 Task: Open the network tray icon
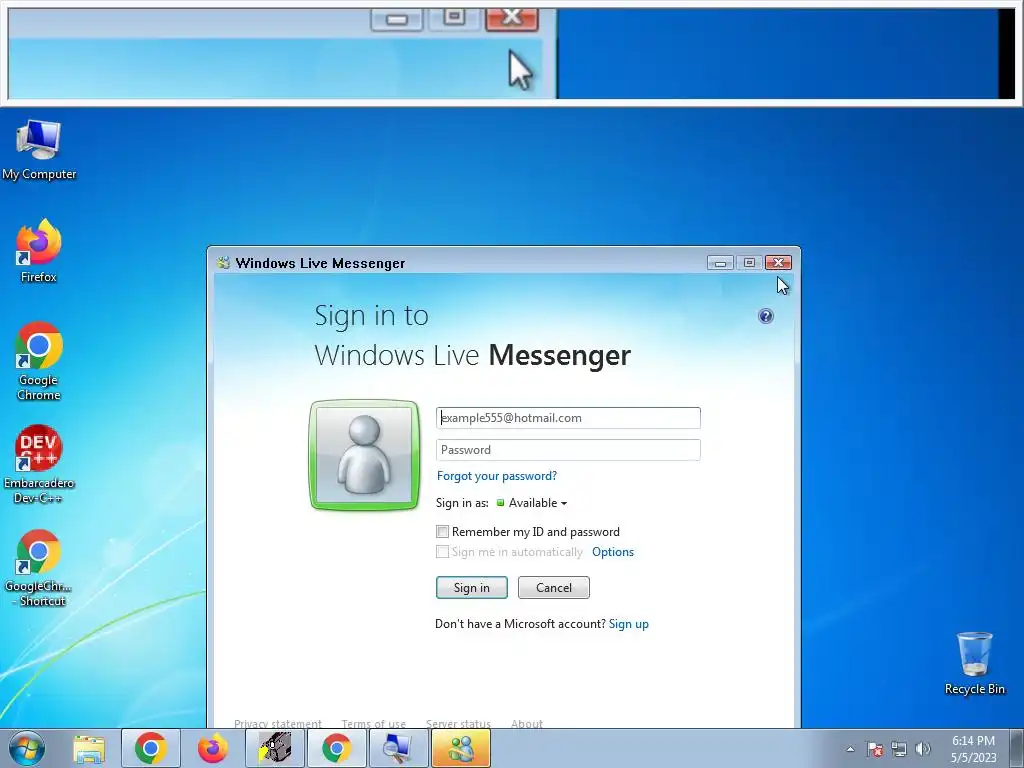click(899, 749)
